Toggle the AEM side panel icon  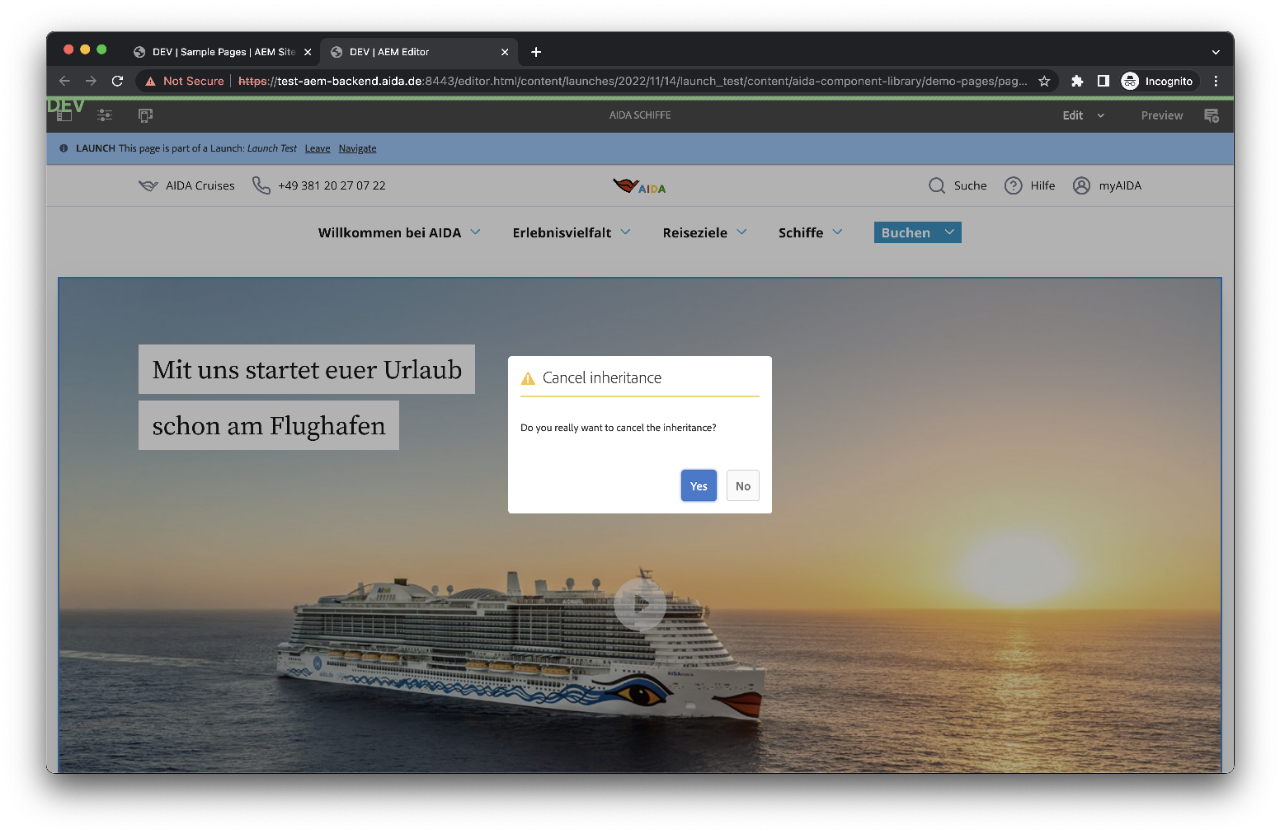[x=64, y=116]
